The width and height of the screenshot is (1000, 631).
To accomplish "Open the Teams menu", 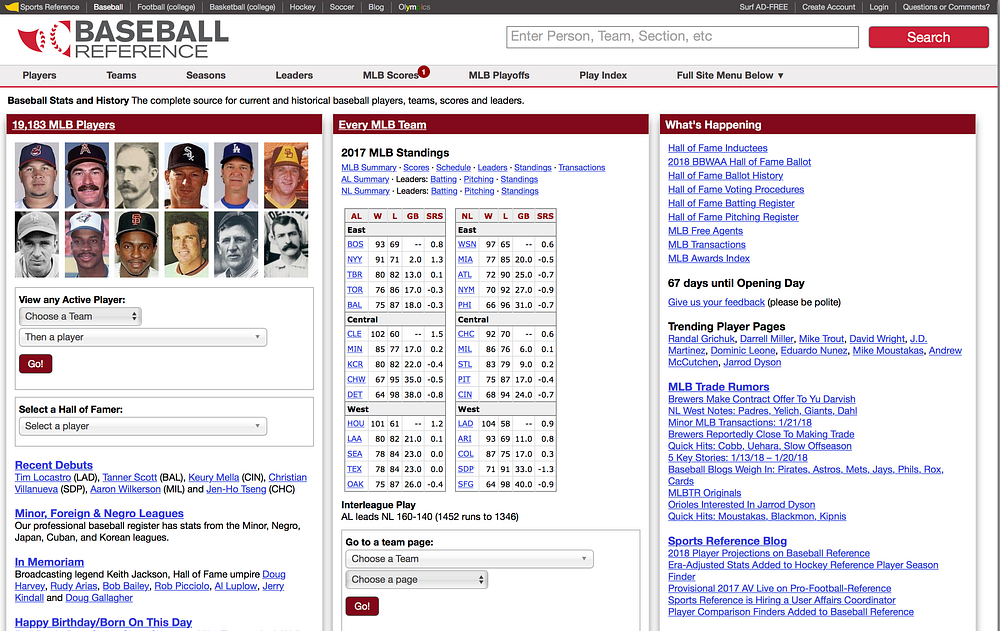I will point(121,75).
